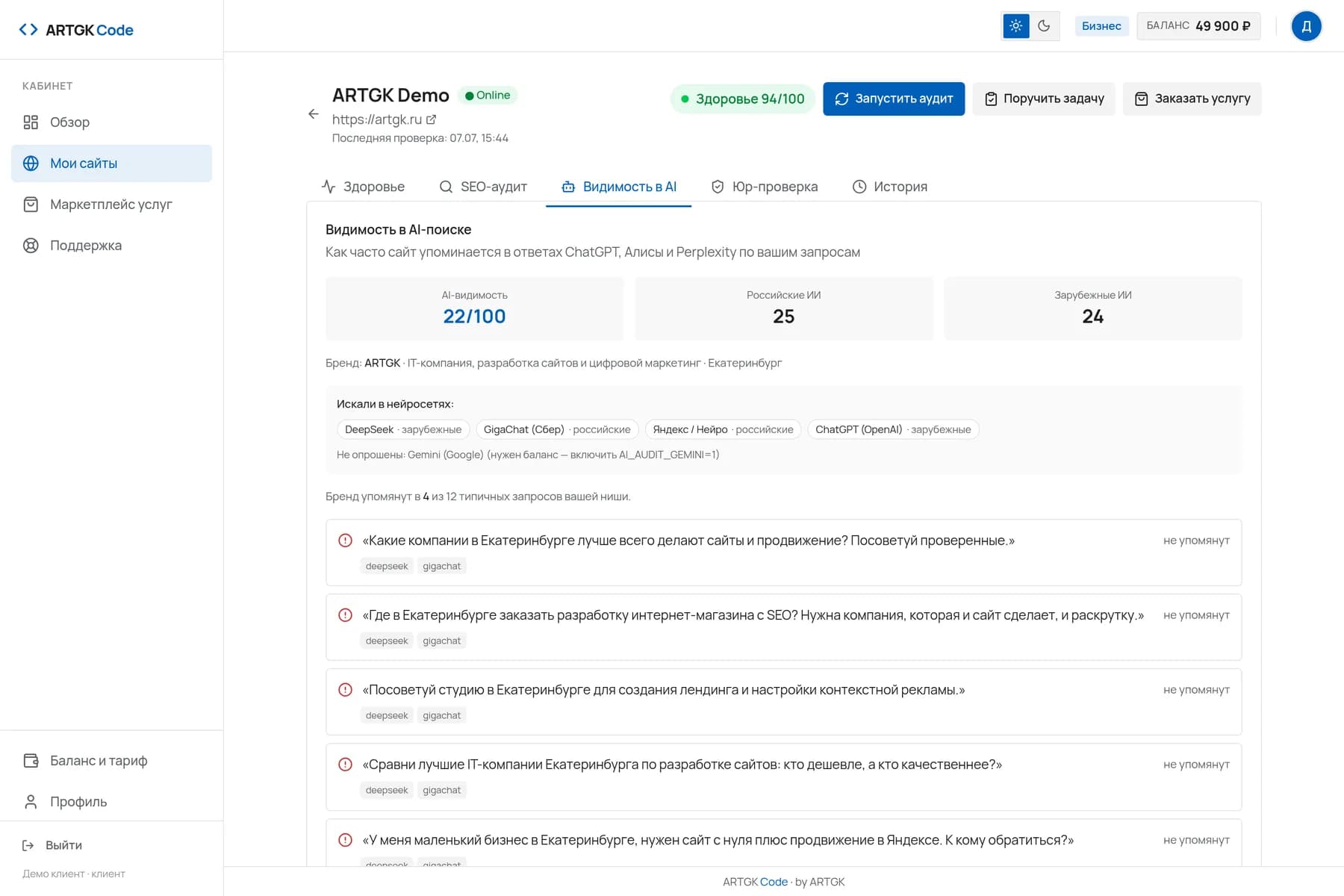Click the refresh icon in Запустить аудит
1344x896 pixels.
tap(841, 99)
